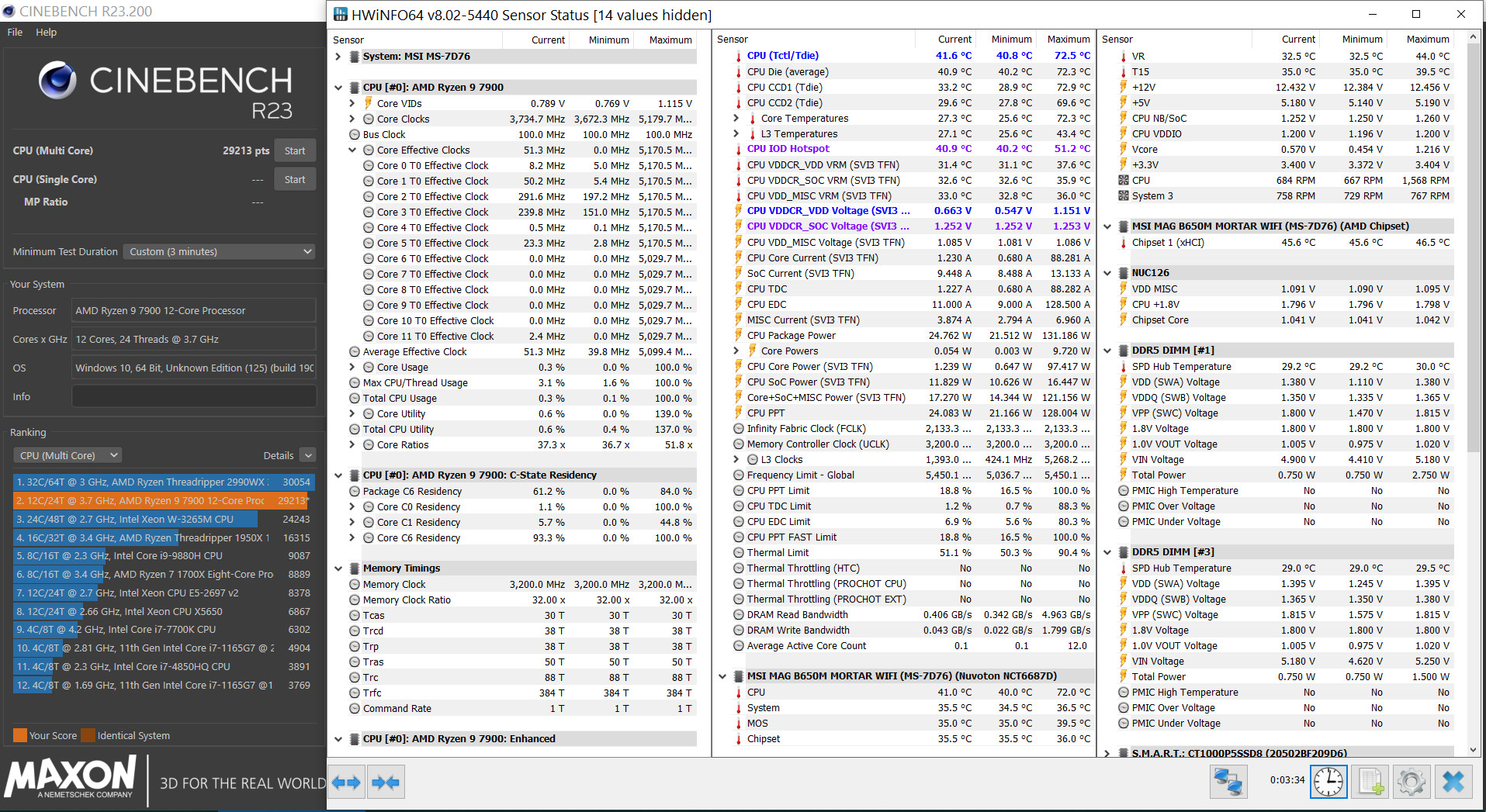Click the chip icon beside System: MSI MS-7D76
Screen dimensions: 1486x812
pyautogui.click(x=354, y=57)
